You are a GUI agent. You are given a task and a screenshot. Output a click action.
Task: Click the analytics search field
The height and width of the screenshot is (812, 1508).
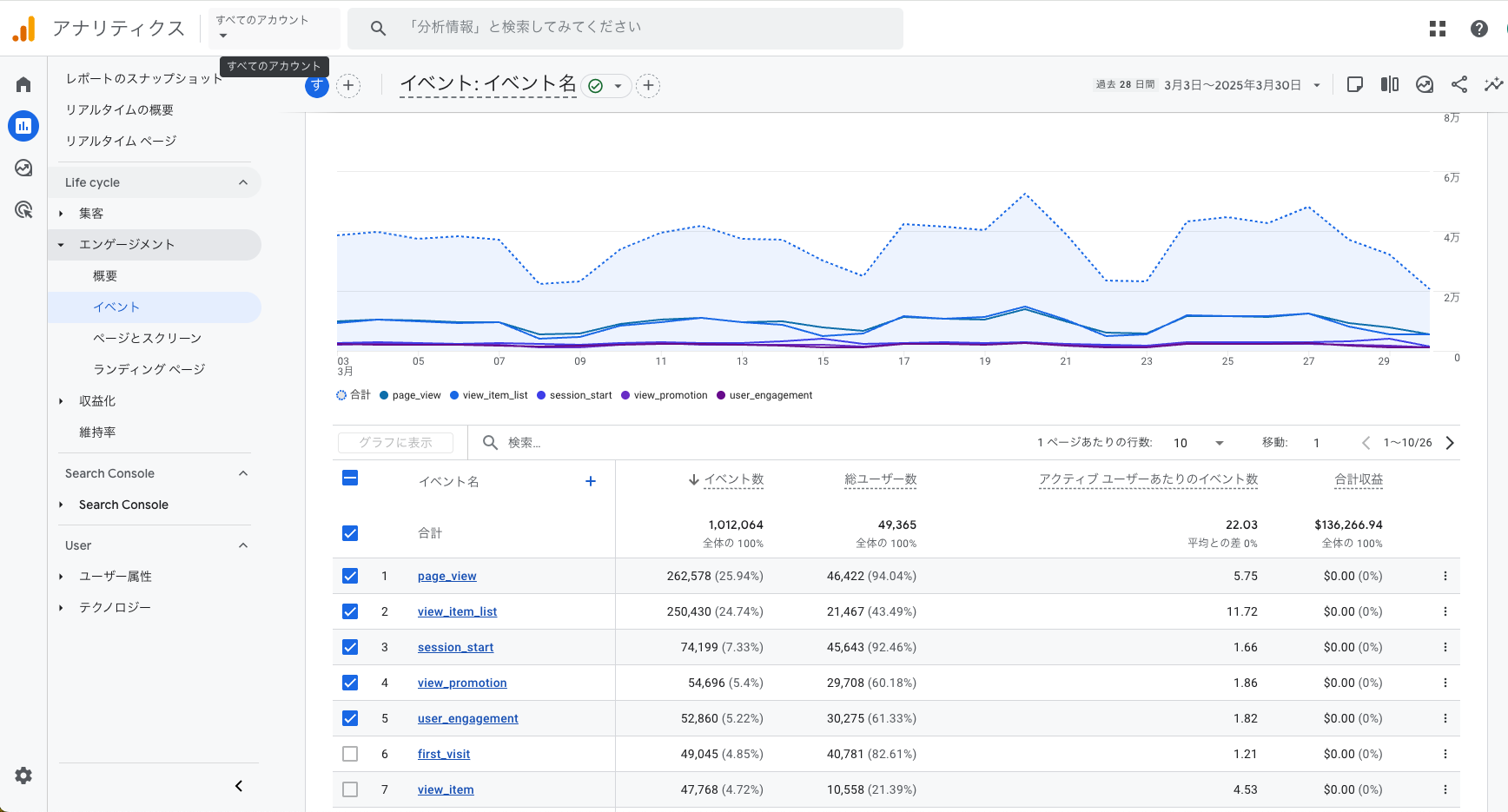coord(625,28)
